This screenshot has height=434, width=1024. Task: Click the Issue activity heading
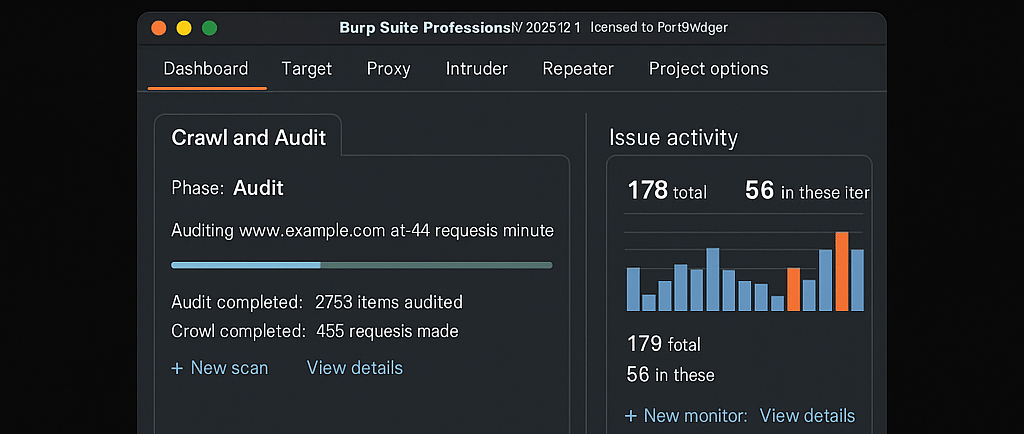pyautogui.click(x=673, y=138)
